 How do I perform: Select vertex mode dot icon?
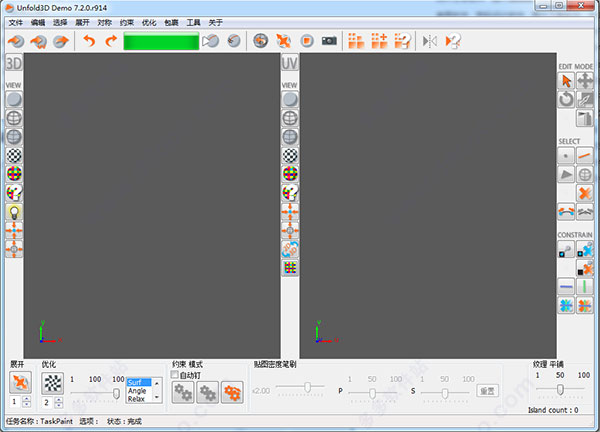(x=566, y=156)
